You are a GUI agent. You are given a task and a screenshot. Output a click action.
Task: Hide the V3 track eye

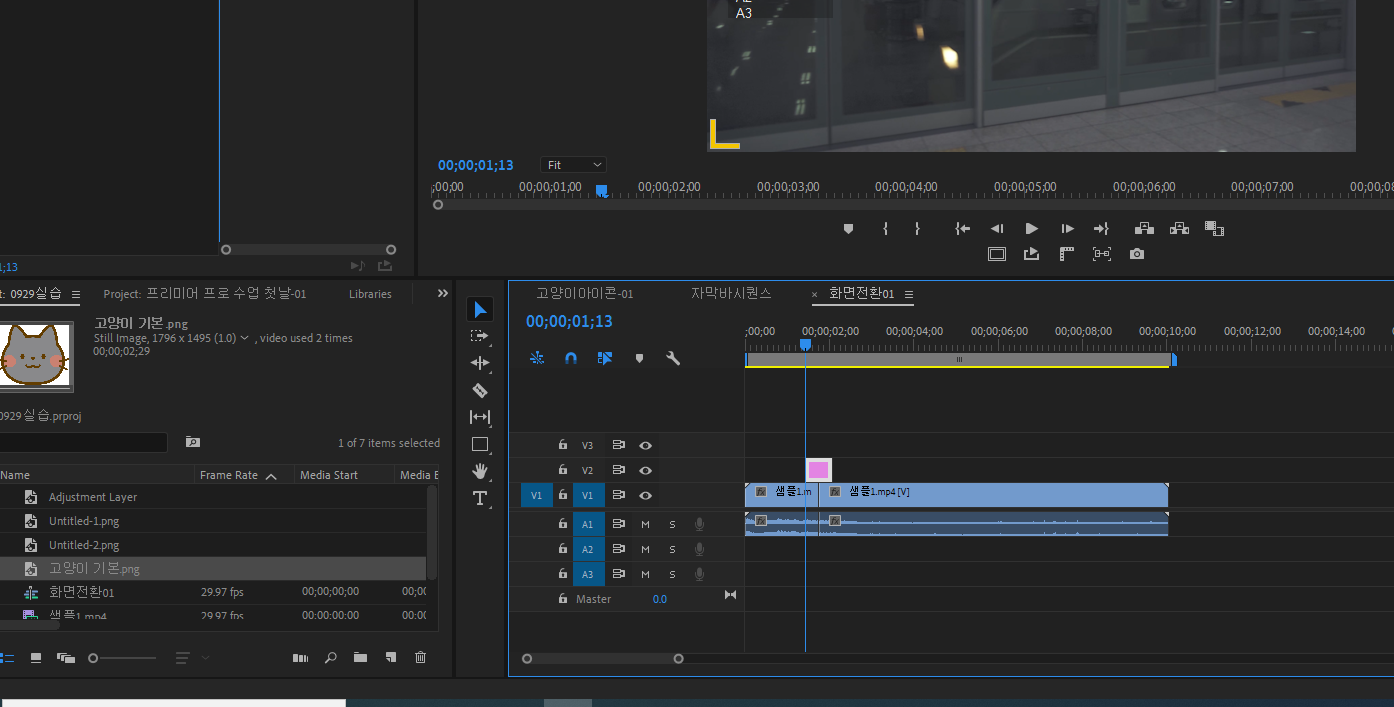click(x=646, y=445)
